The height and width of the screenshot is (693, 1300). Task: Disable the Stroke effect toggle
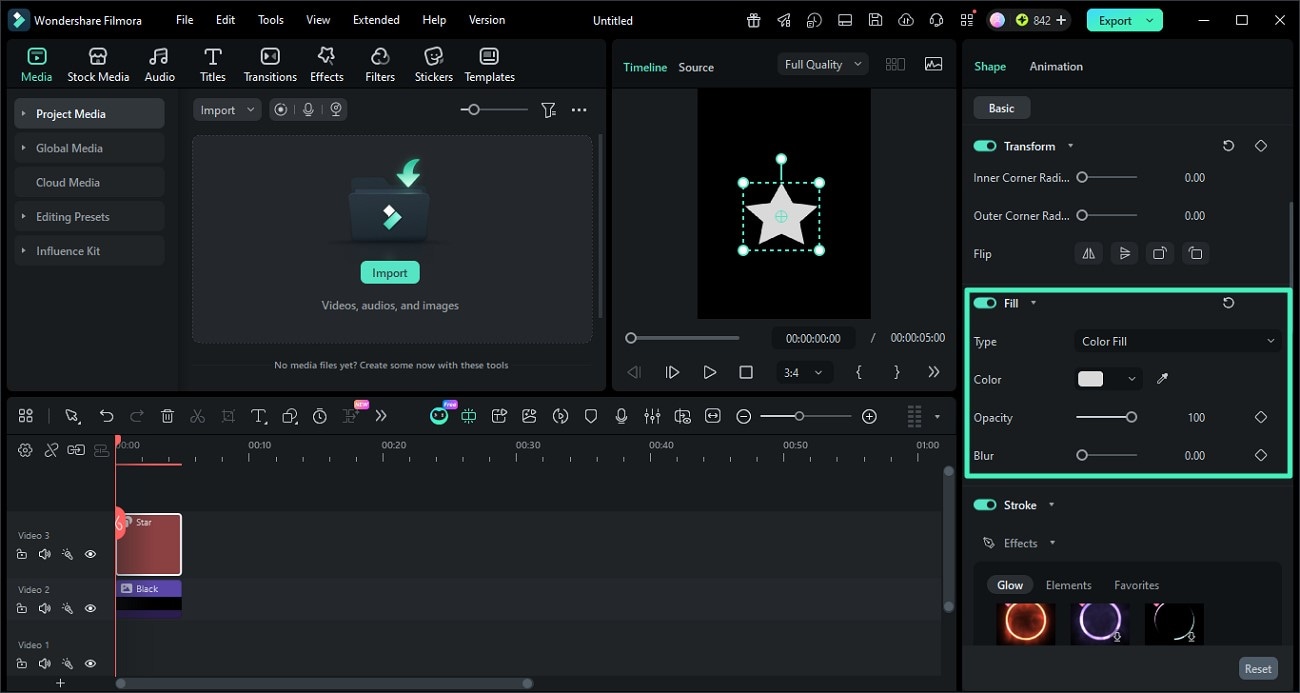click(x=984, y=505)
